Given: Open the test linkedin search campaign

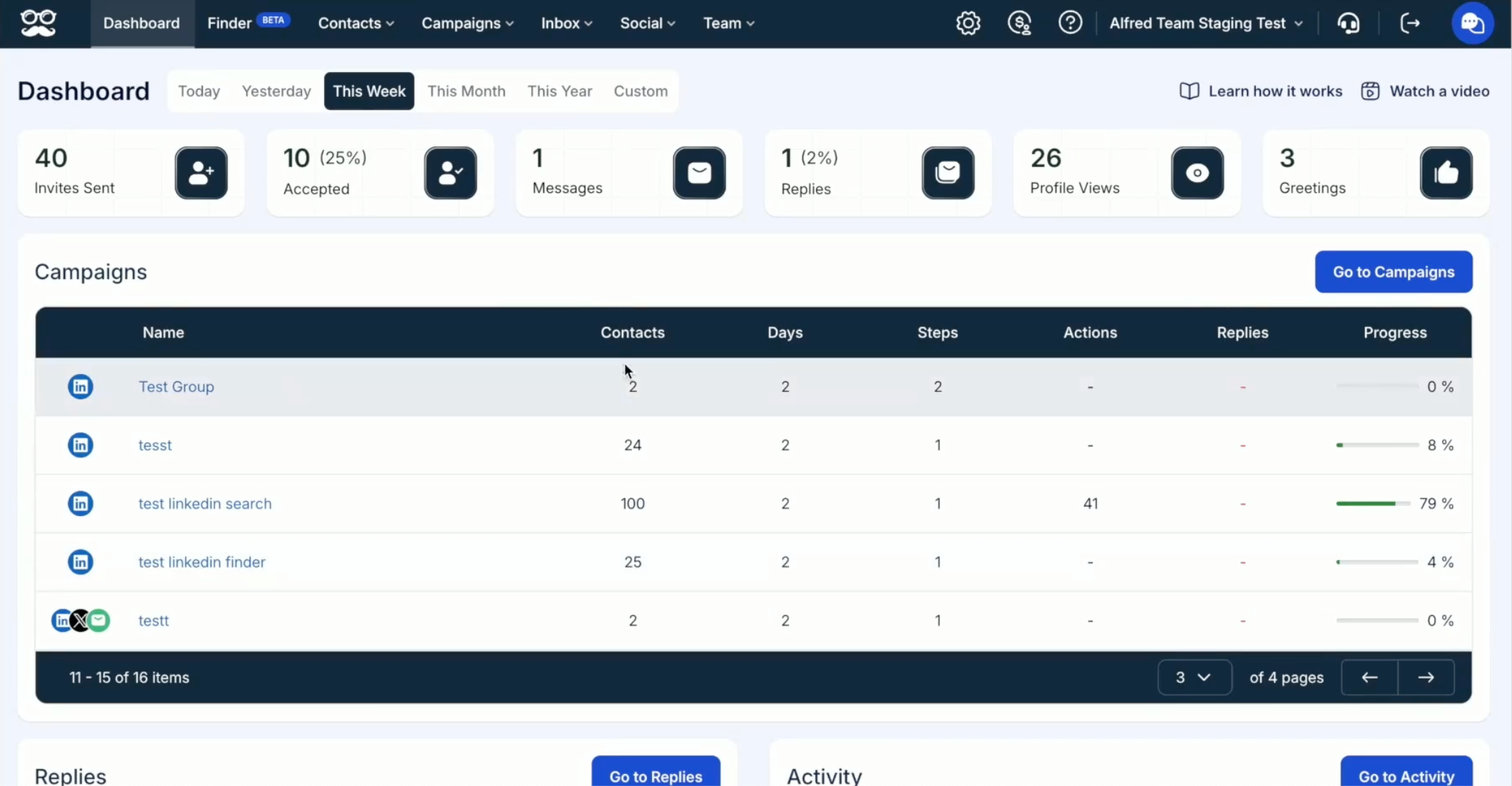Looking at the screenshot, I should coord(204,503).
